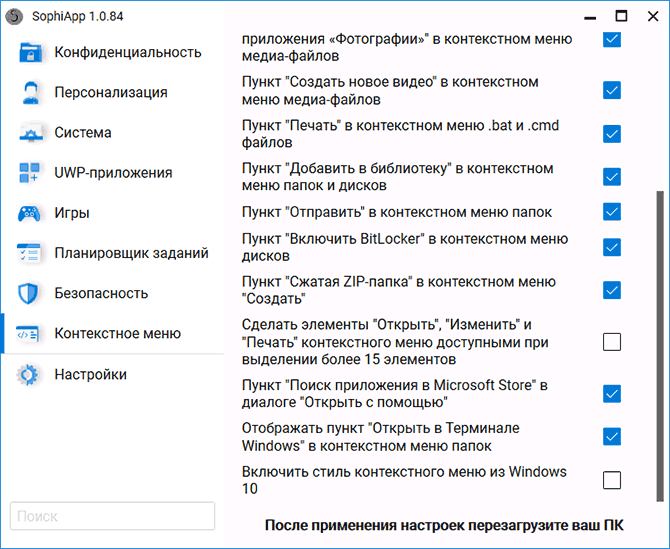Uncheck "Печать" for .bat and .cmd files
Viewport: 670px width, 549px height.
click(612, 134)
